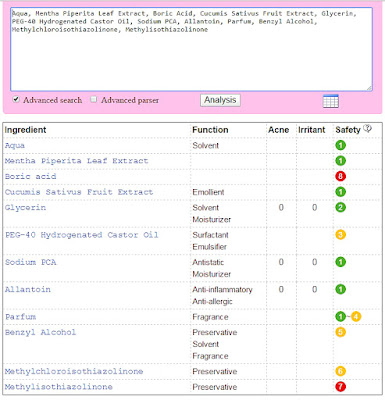
Task: Click 'Moisturizer' in the Glycerin row
Action: 212,219
